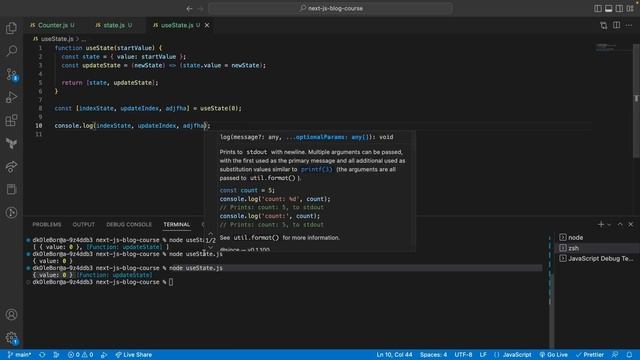Open the DEBUG CONSOLE panel tab
640x360 pixels.
tap(129, 224)
